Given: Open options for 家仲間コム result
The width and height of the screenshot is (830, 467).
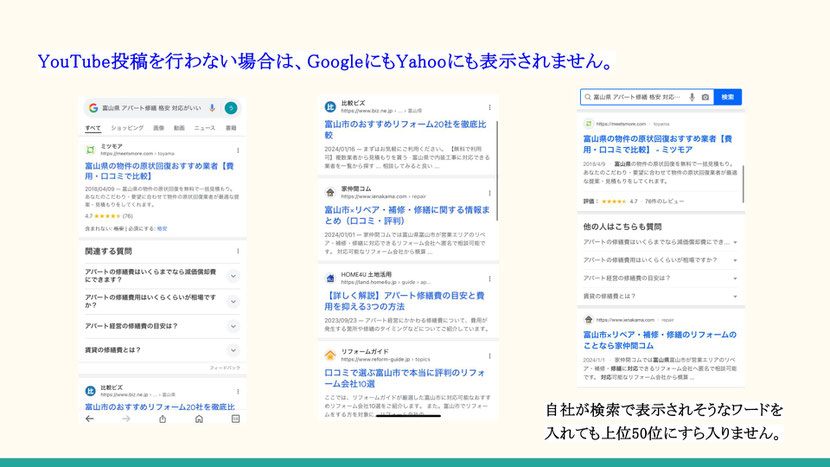Looking at the screenshot, I should [490, 193].
